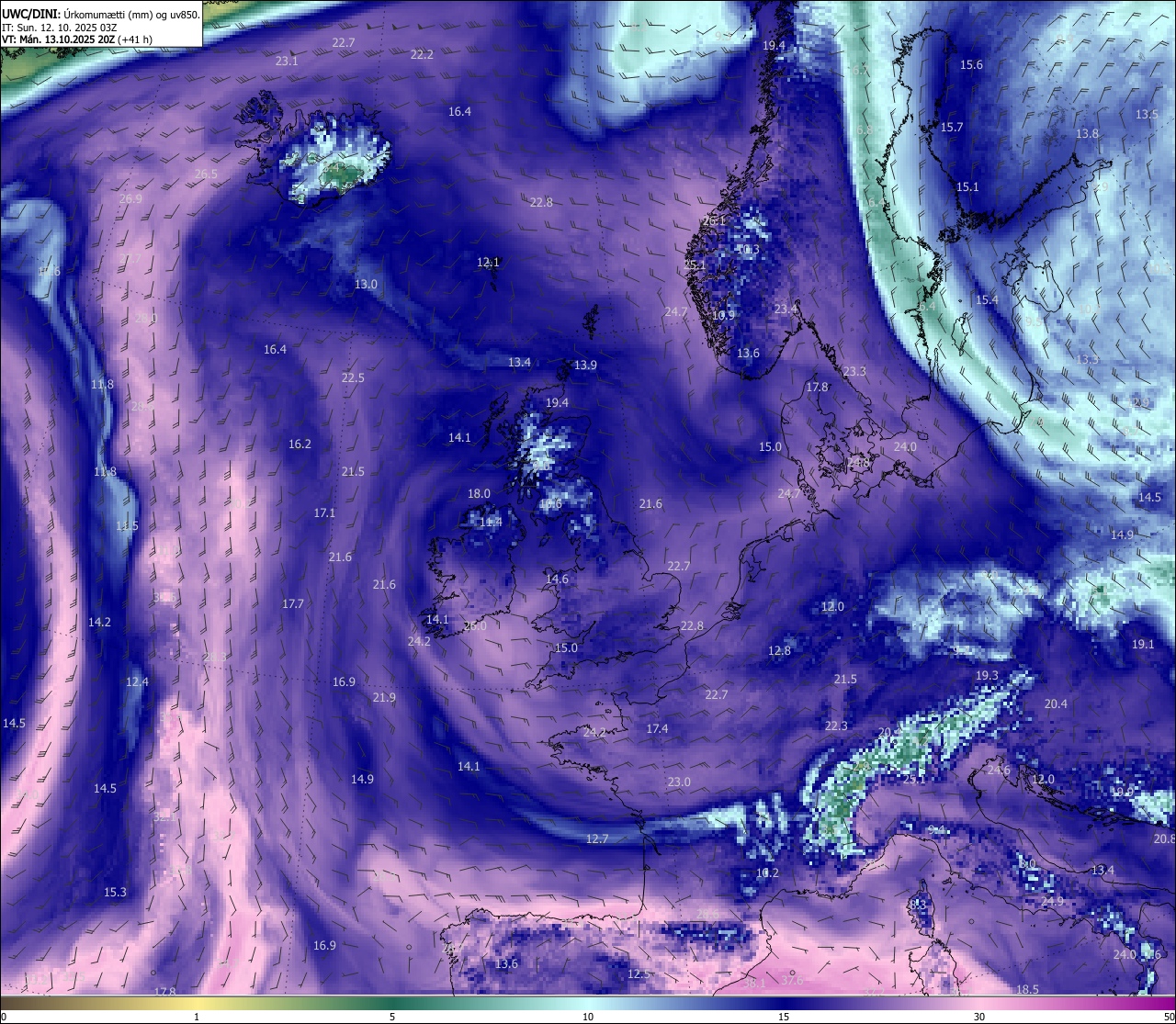Click the 23.4 value over southern Norway
The width and height of the screenshot is (1176, 1024).
pyautogui.click(x=786, y=309)
